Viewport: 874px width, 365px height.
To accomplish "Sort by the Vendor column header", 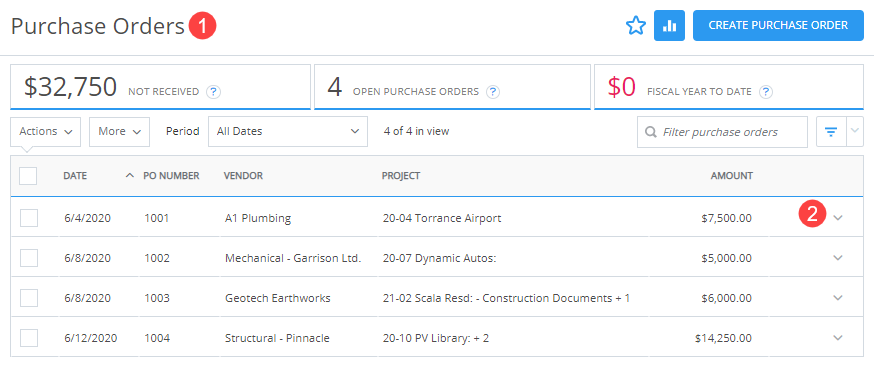I will coord(243,176).
